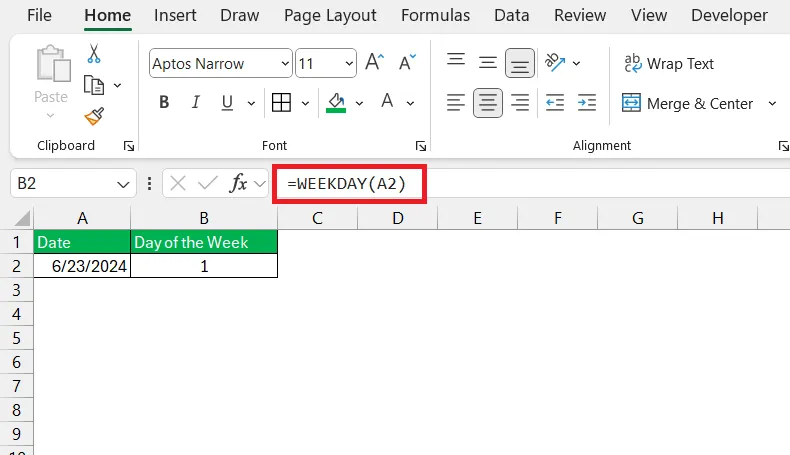Open the font name dropdown
The height and width of the screenshot is (455, 790).
coord(285,63)
